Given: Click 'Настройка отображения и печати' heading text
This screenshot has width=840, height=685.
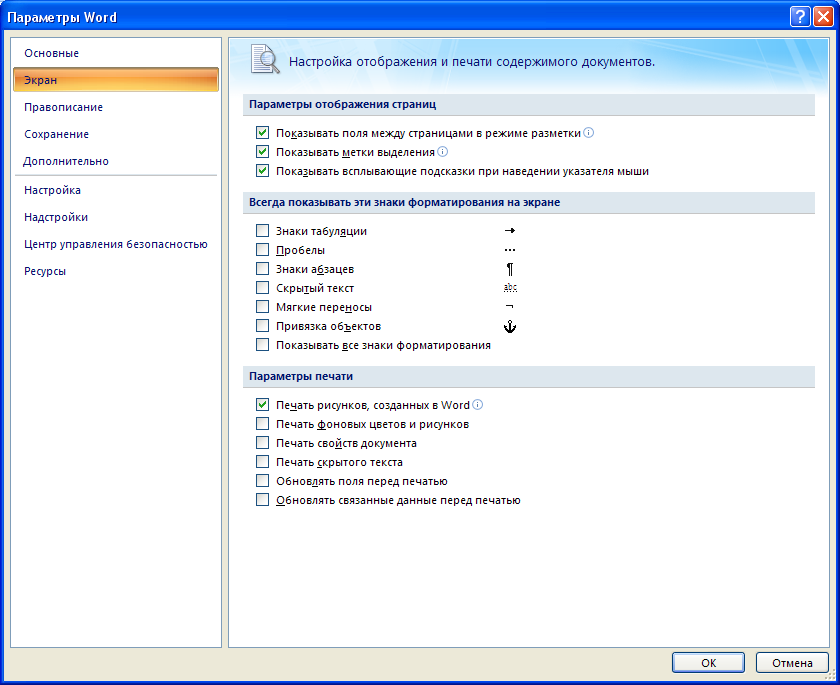Looking at the screenshot, I should tap(471, 62).
